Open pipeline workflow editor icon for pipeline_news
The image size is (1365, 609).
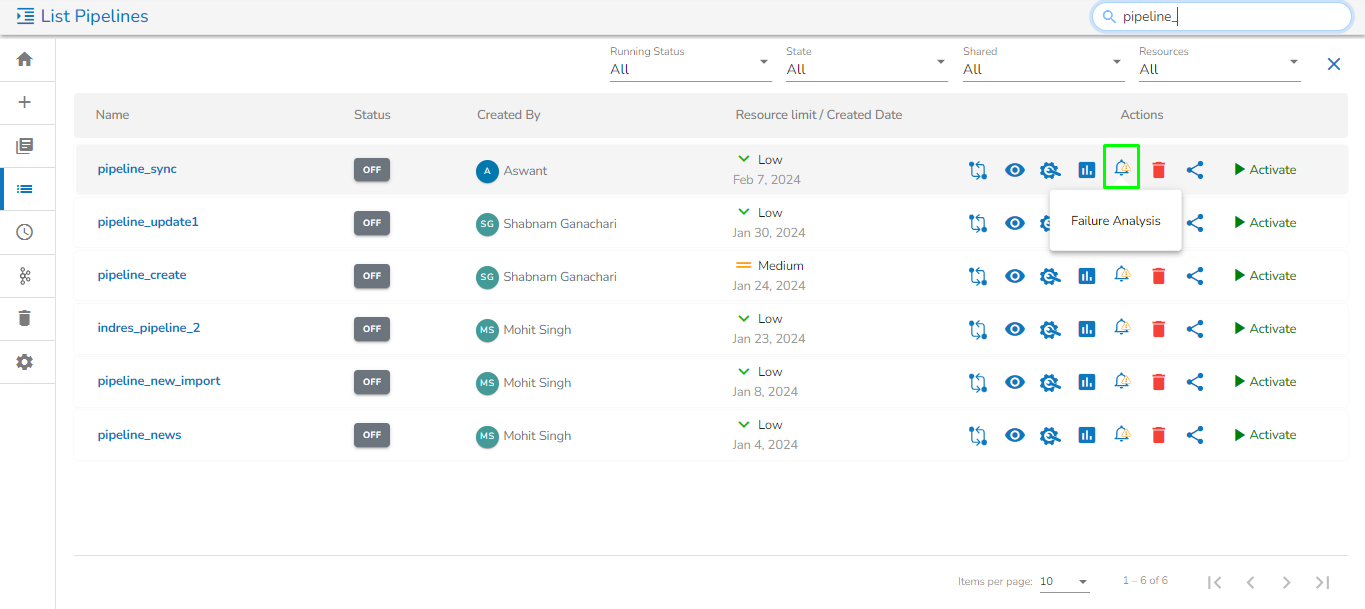pyautogui.click(x=977, y=435)
